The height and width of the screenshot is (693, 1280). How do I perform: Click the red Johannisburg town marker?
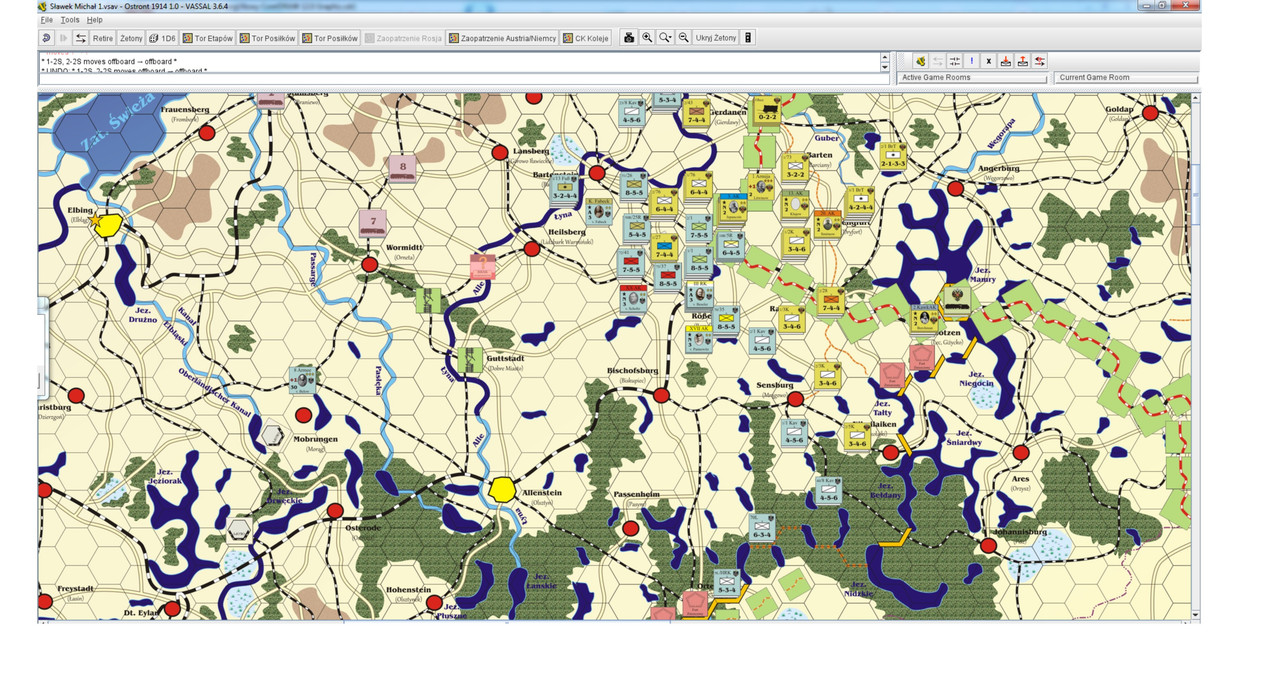(988, 546)
